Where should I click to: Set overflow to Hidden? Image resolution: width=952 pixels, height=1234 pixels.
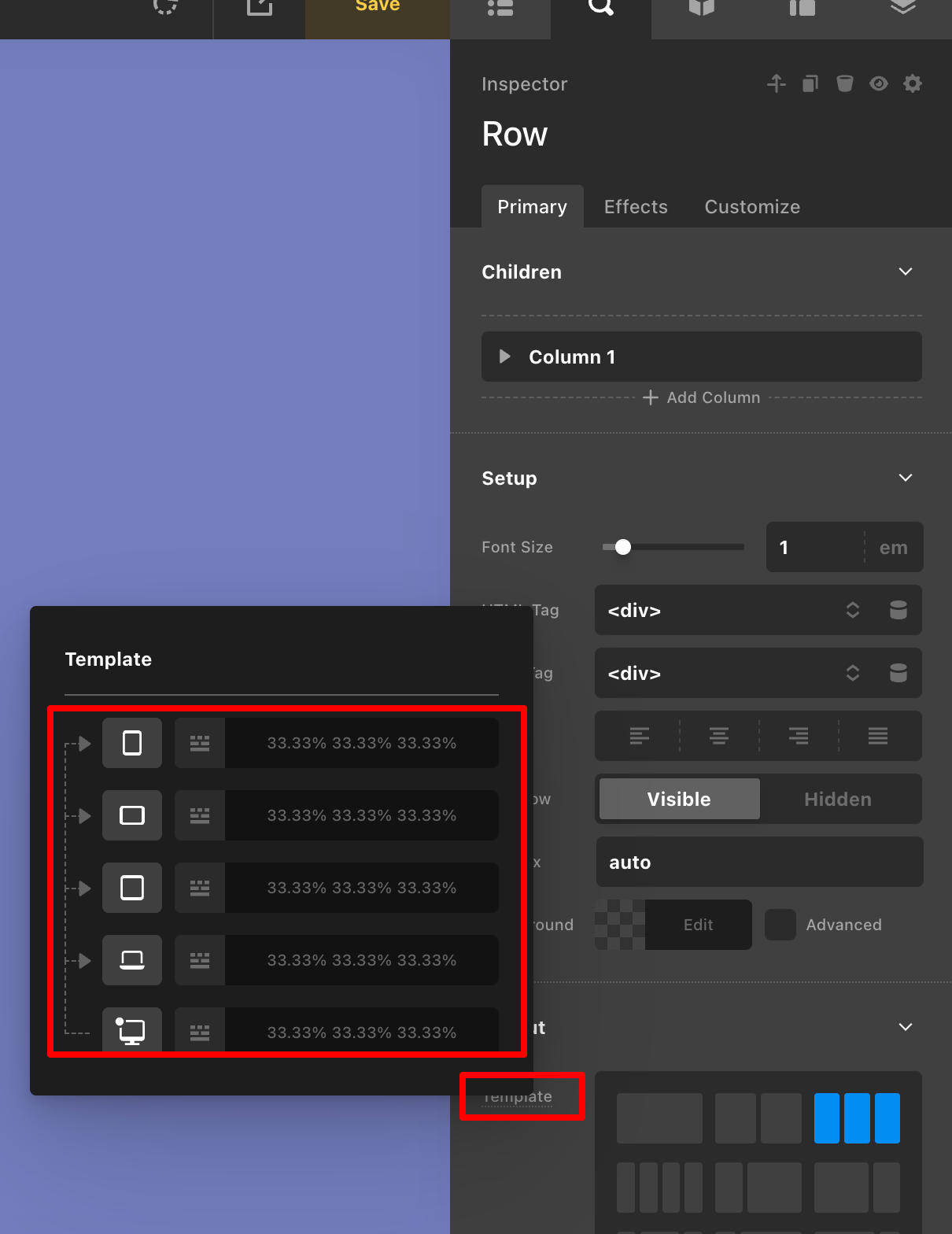point(837,800)
